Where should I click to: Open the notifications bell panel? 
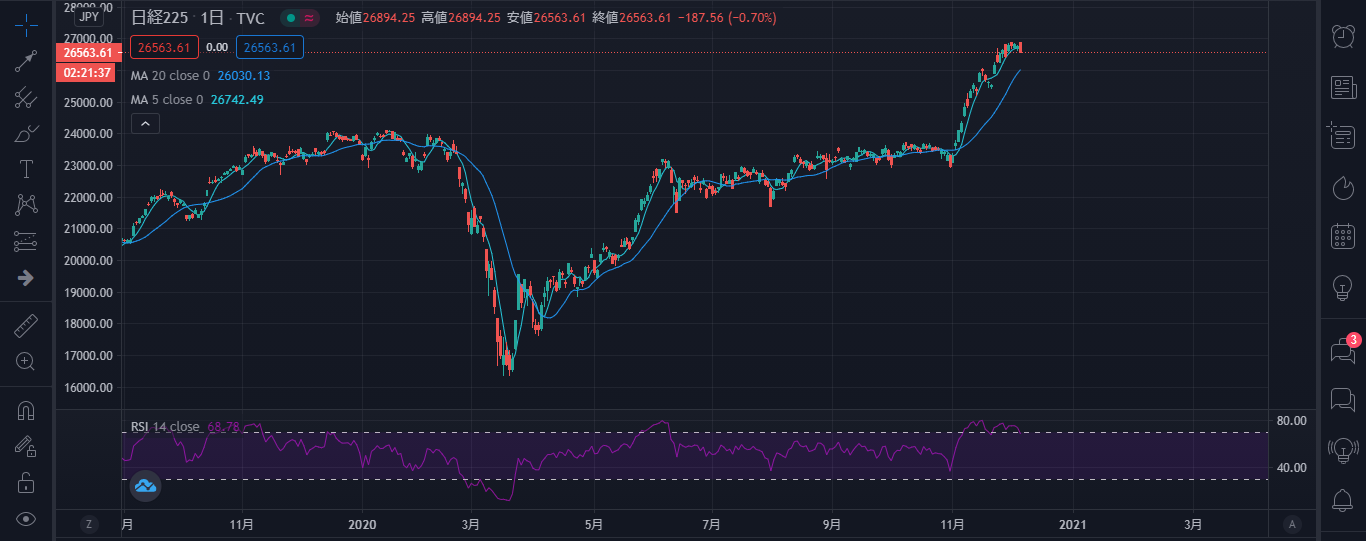pos(1344,499)
